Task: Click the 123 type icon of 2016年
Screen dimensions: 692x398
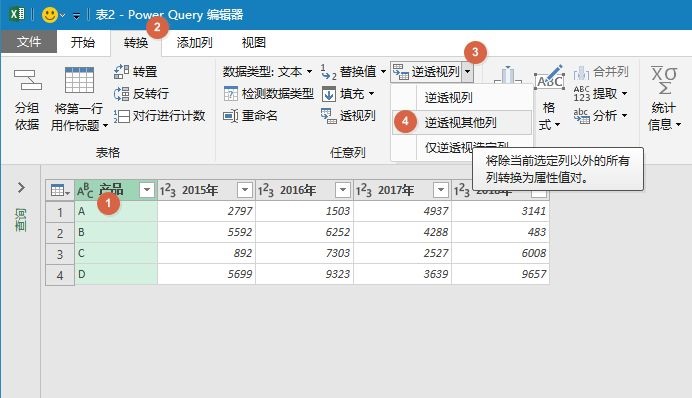Action: click(266, 191)
